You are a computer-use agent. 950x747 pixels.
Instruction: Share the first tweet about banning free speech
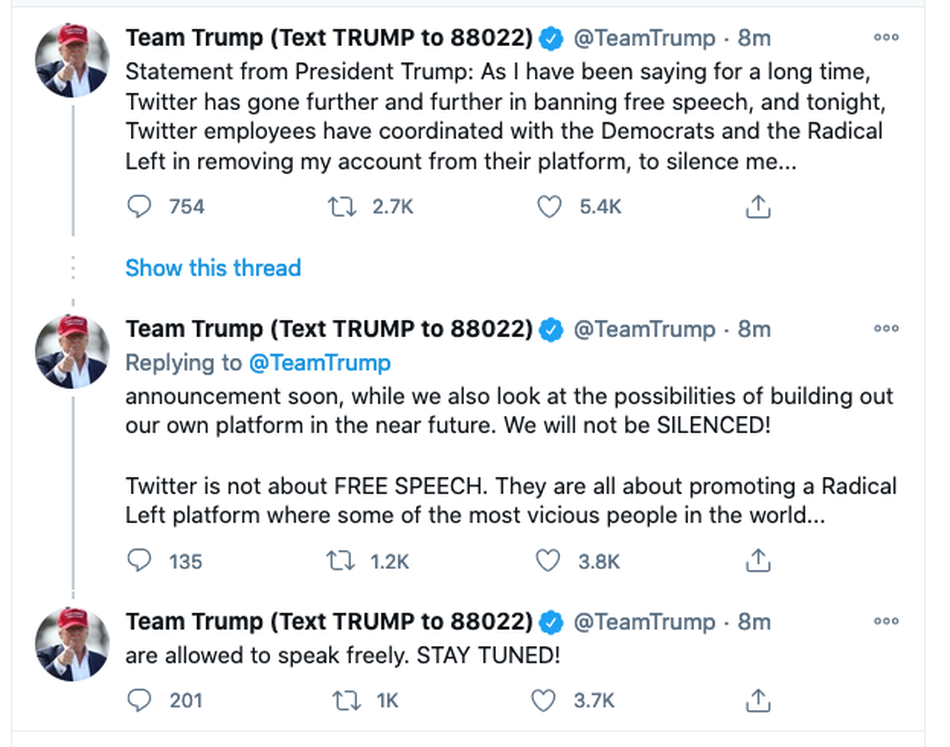(x=758, y=207)
